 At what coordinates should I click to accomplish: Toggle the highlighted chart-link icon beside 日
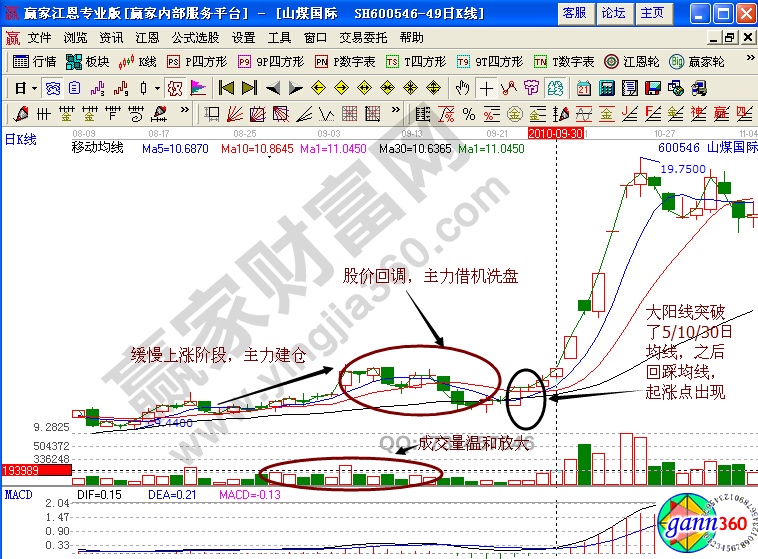51,88
